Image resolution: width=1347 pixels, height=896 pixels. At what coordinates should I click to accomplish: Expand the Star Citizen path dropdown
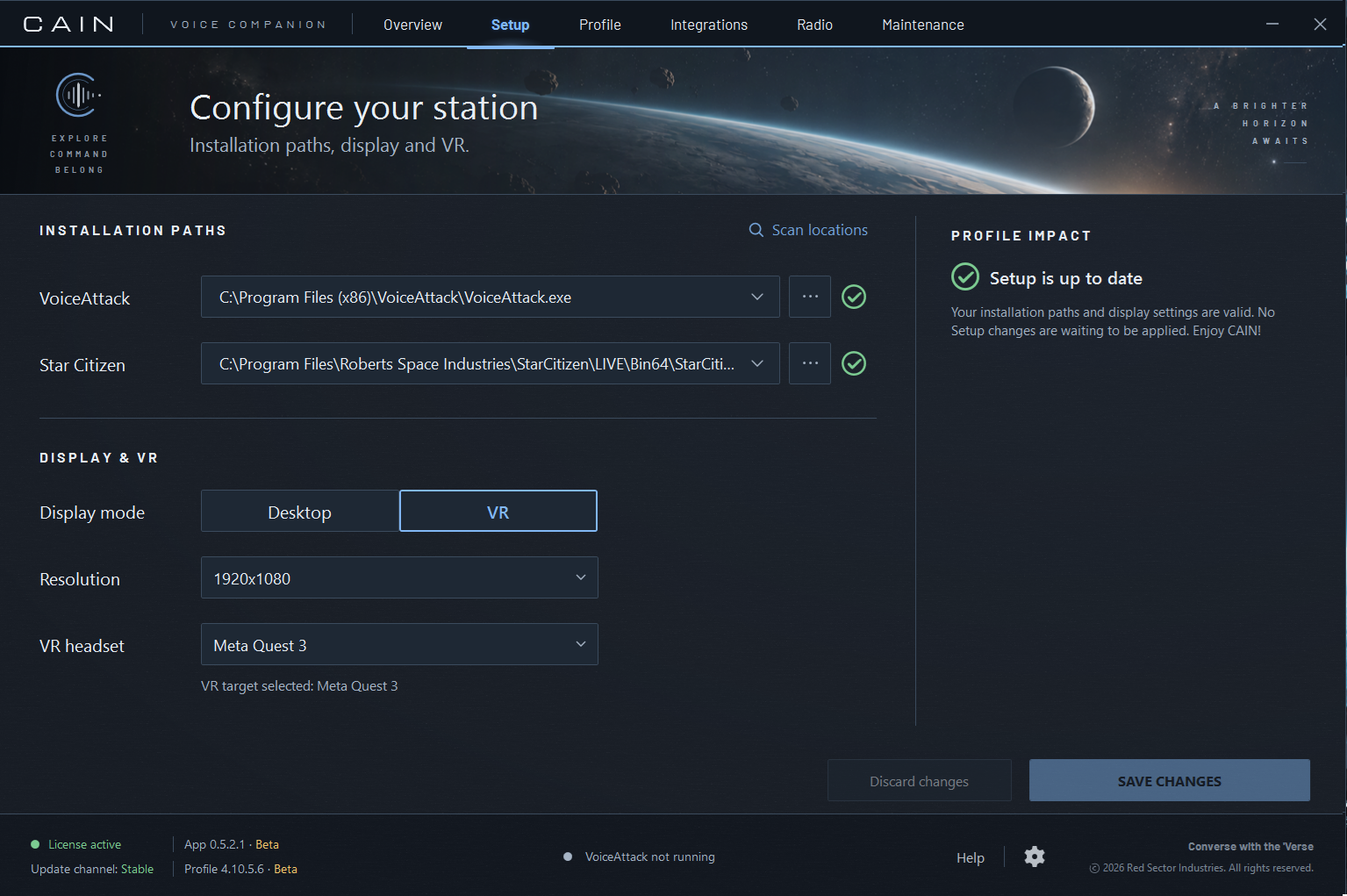point(757,363)
